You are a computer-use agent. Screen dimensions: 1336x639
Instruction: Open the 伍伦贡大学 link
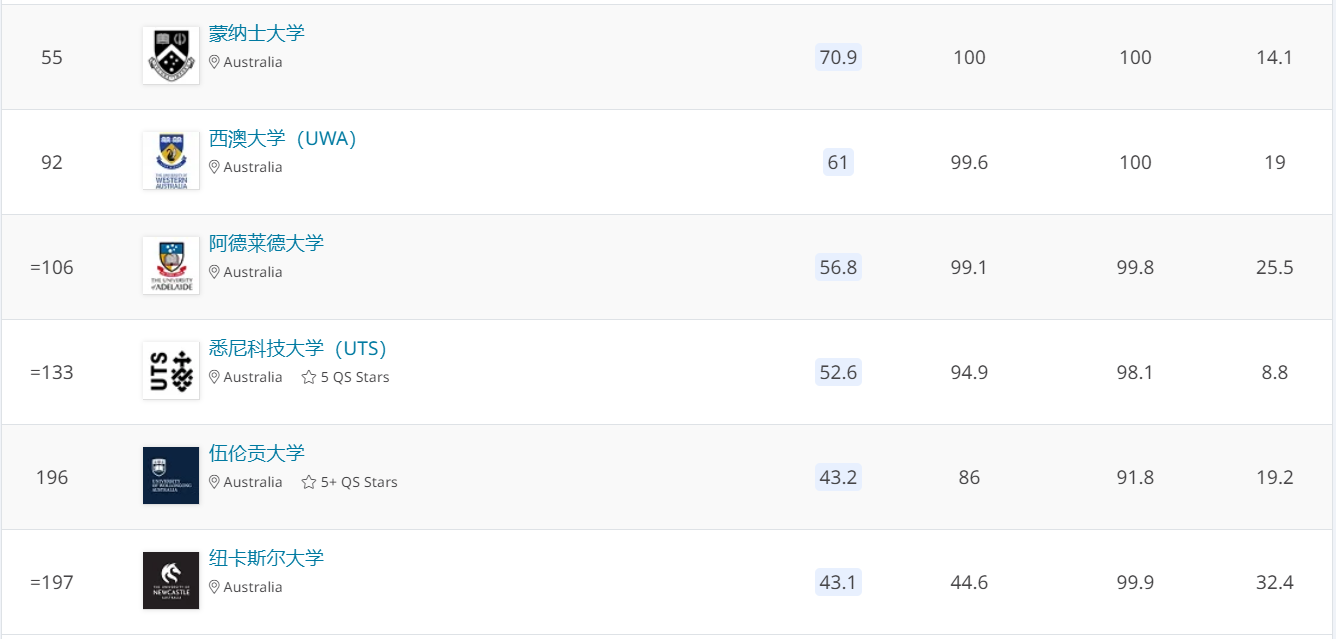coord(257,453)
